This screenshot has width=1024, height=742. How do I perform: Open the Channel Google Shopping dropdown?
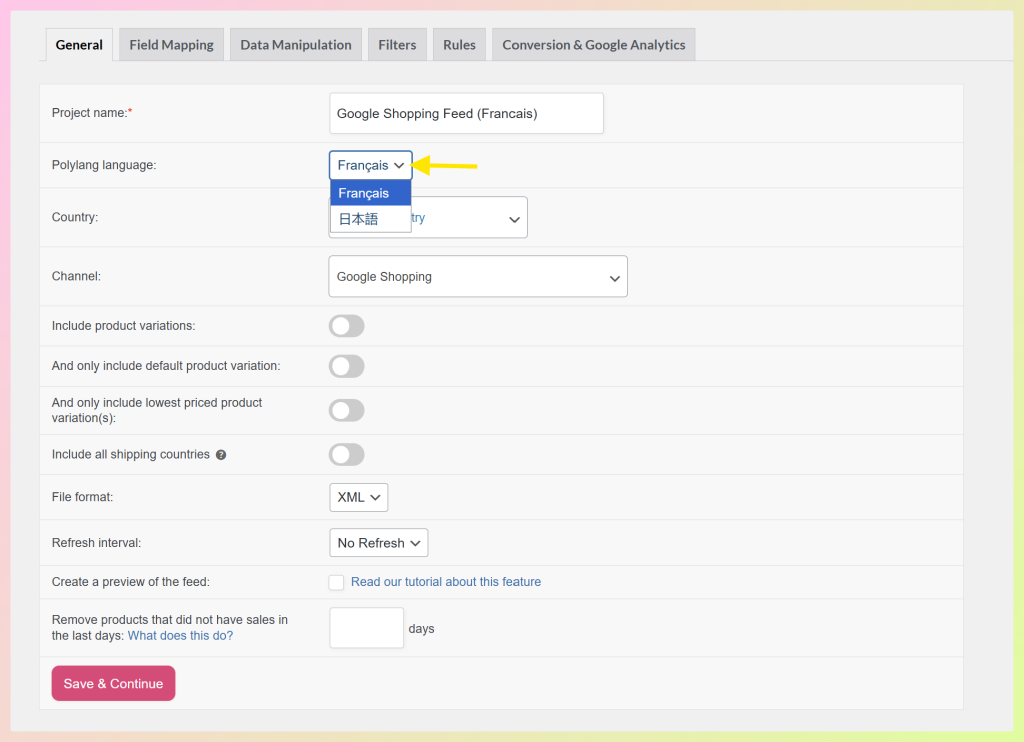477,277
